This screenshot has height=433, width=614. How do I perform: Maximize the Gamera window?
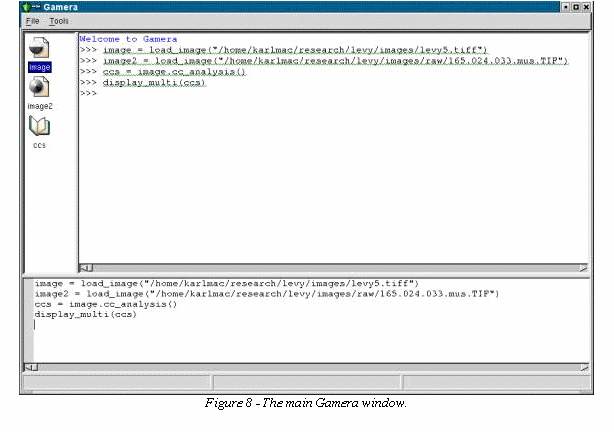click(x=576, y=7)
